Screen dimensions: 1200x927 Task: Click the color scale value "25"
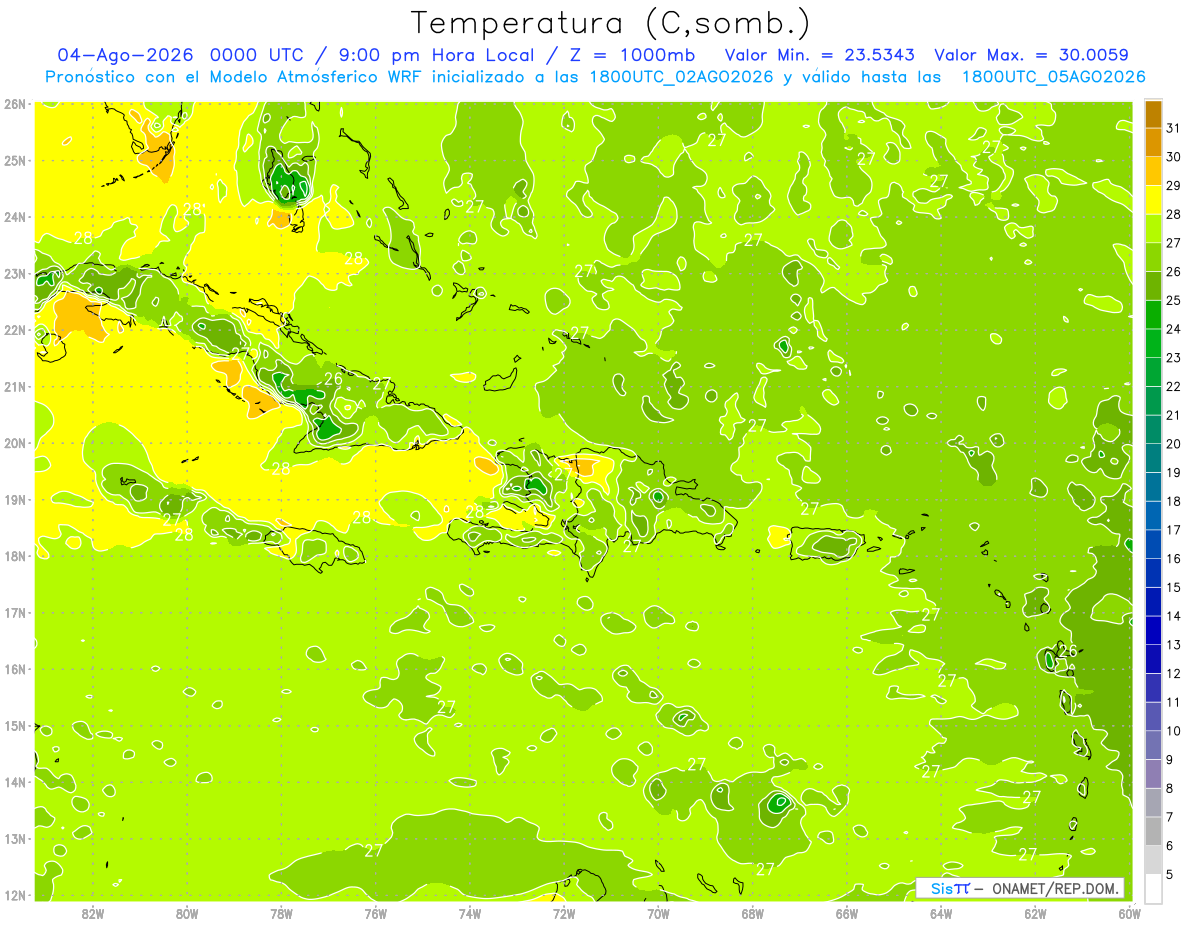[1174, 300]
